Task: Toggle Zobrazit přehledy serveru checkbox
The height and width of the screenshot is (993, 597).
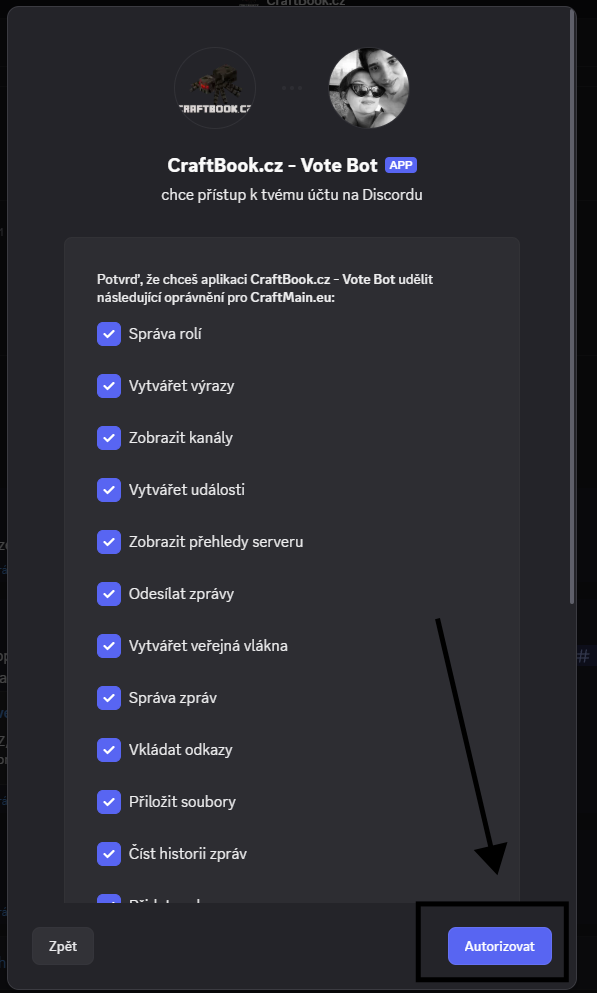Action: pyautogui.click(x=109, y=541)
